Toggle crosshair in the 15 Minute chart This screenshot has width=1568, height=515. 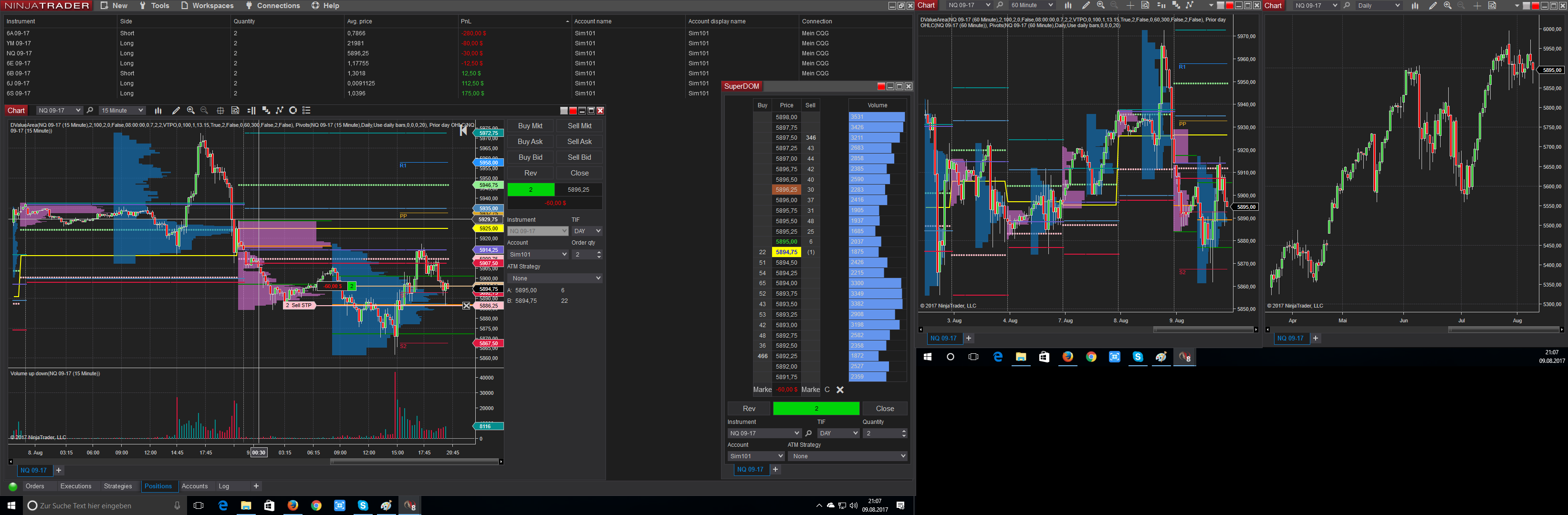point(220,111)
